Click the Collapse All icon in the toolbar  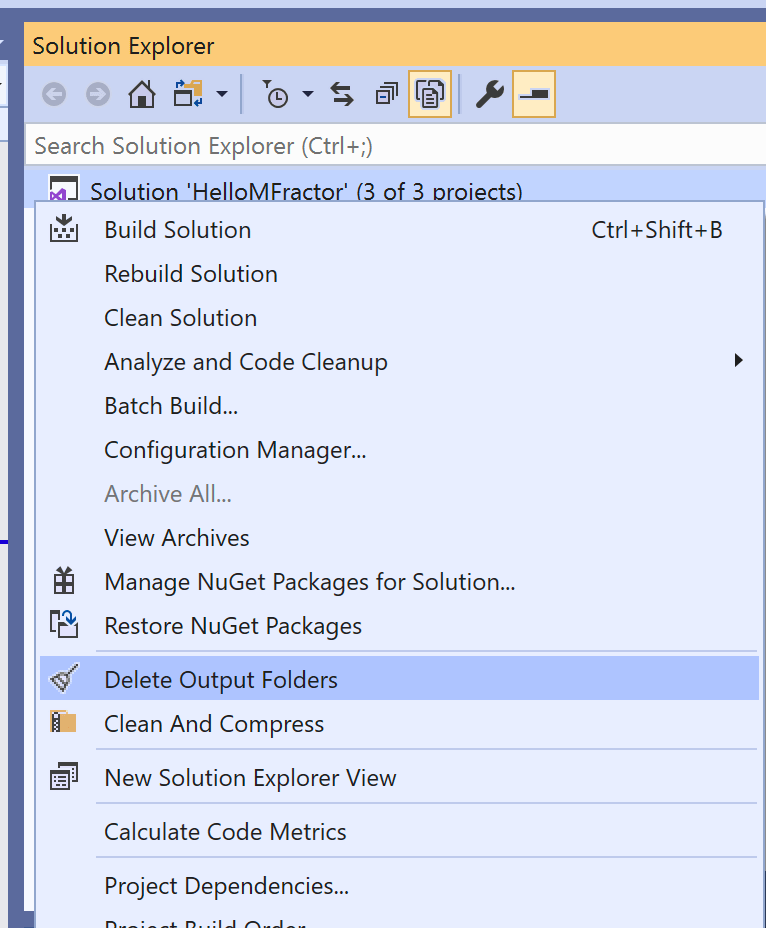(x=386, y=95)
